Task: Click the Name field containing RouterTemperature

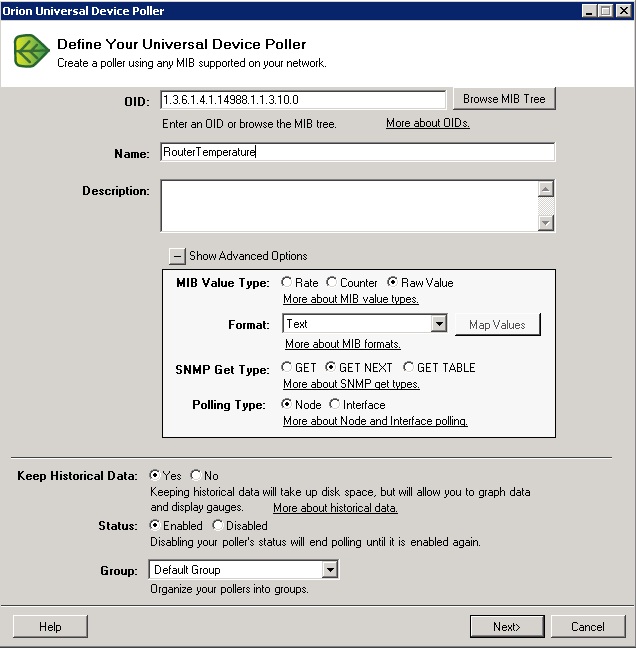Action: [358, 152]
